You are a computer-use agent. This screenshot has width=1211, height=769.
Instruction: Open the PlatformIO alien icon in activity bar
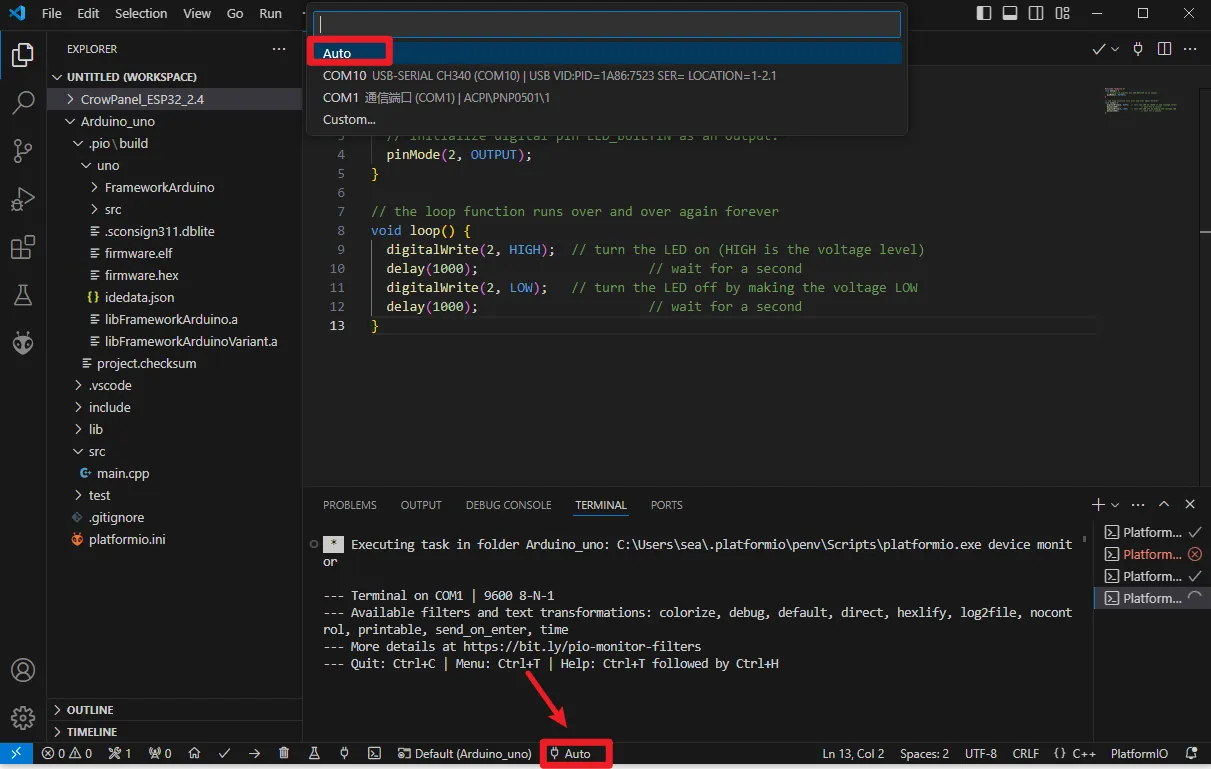[23, 343]
